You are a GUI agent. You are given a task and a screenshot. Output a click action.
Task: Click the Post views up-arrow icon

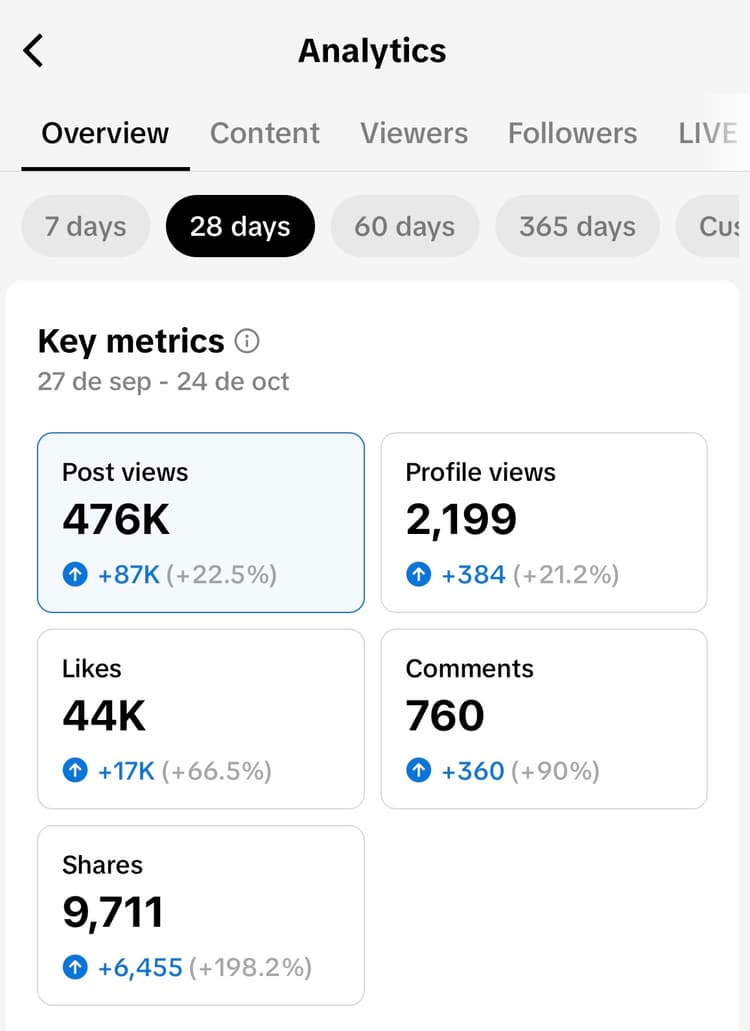pyautogui.click(x=75, y=575)
